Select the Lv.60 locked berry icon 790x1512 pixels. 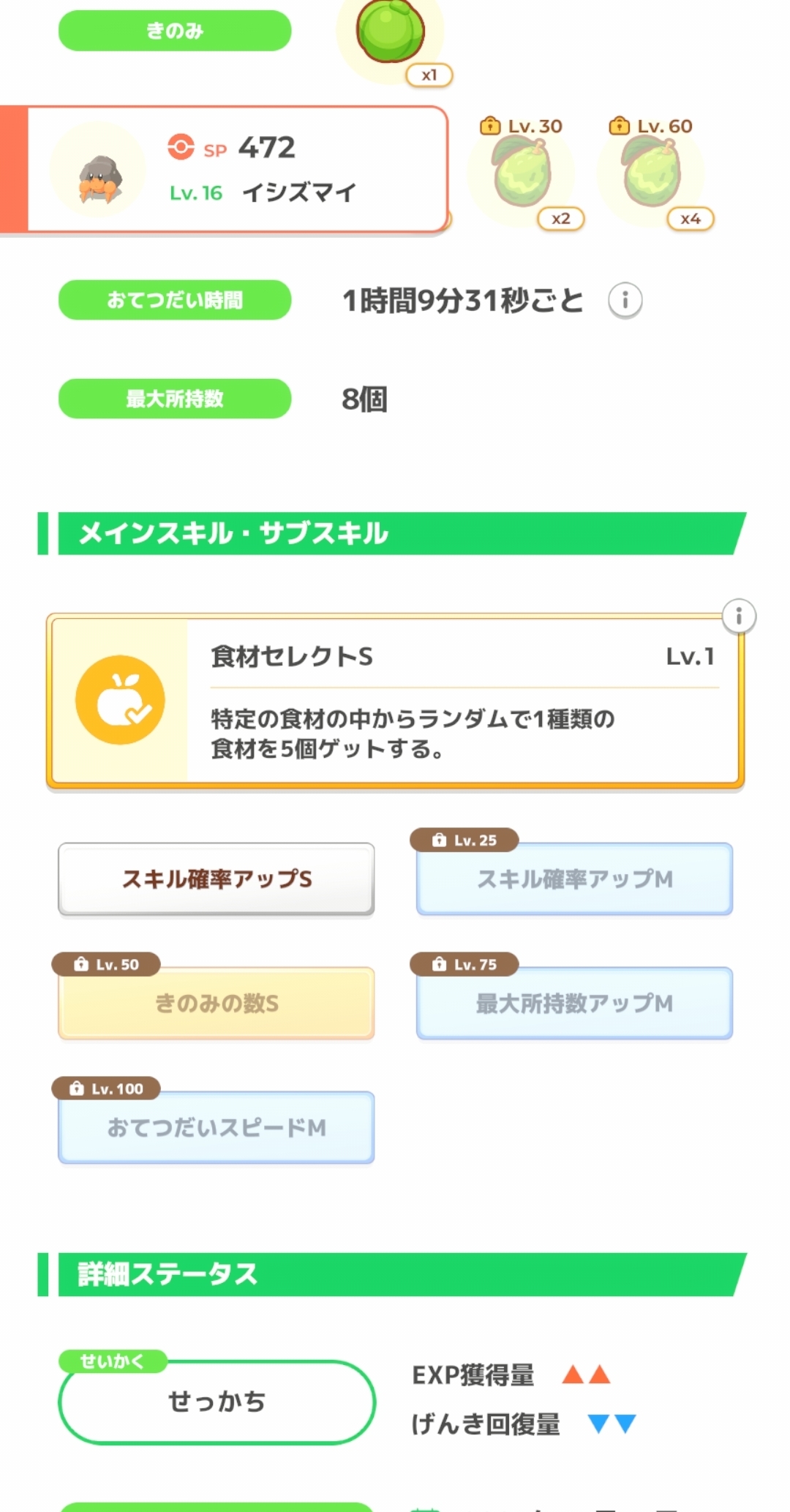650,173
